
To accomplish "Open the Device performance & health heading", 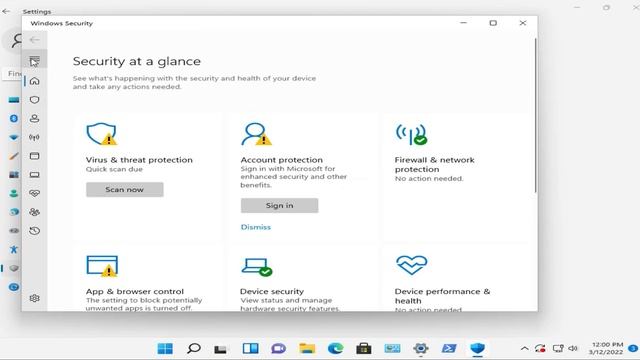I will (442, 296).
